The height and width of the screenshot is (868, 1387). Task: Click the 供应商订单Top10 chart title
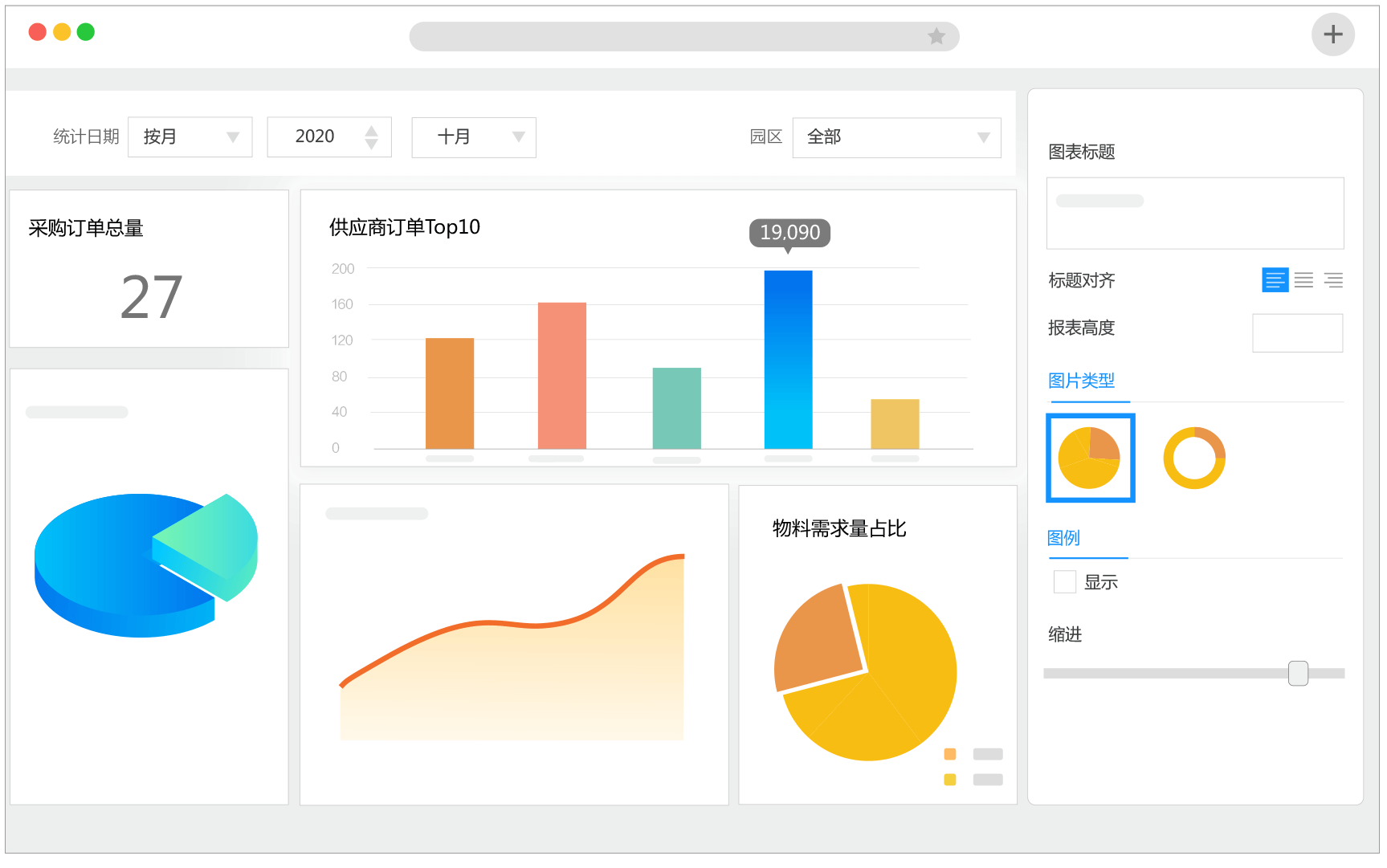click(x=405, y=227)
